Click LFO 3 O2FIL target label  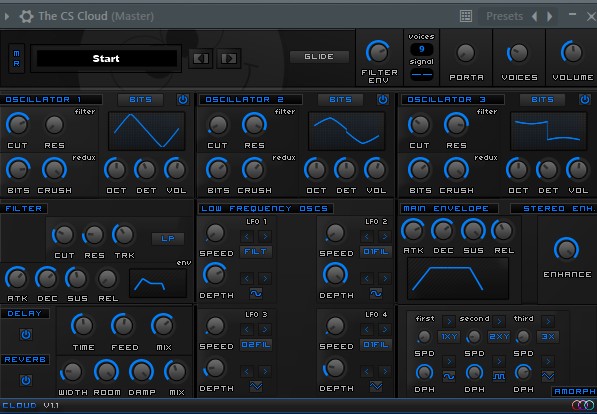(x=255, y=345)
